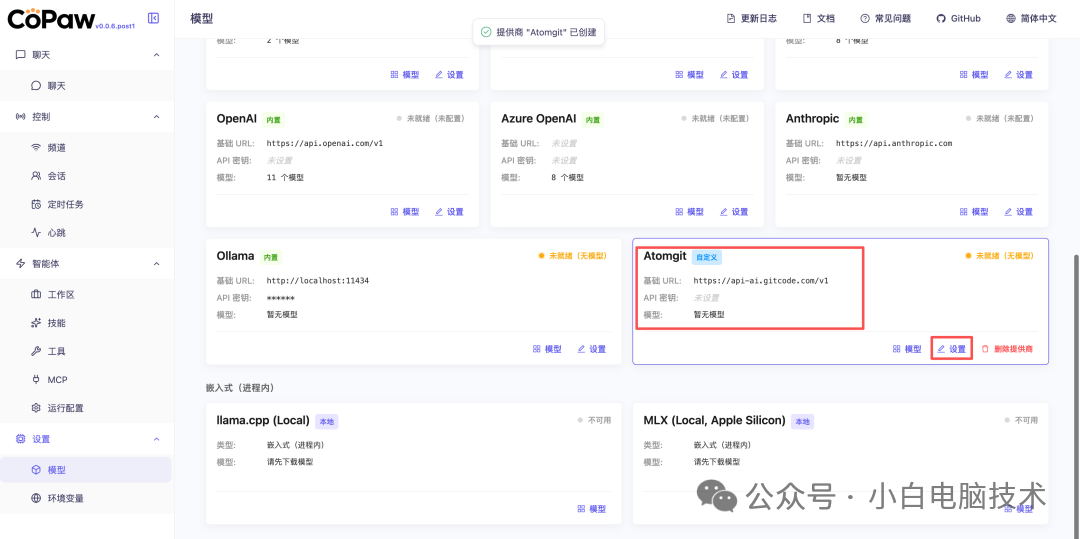
Task: Open 设置 for the Ollama provider
Action: coord(592,349)
